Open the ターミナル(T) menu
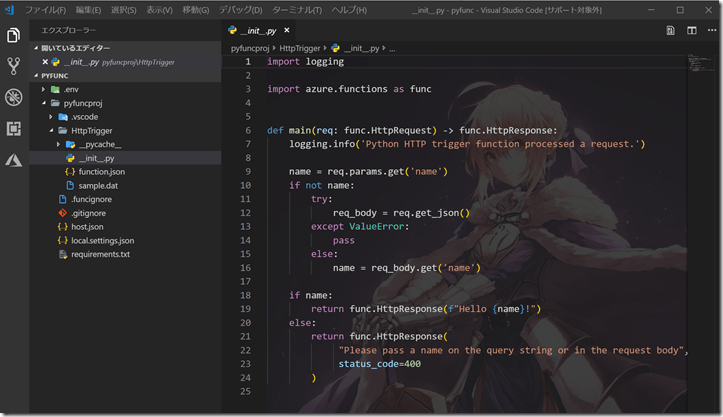The image size is (723, 417). [x=297, y=9]
